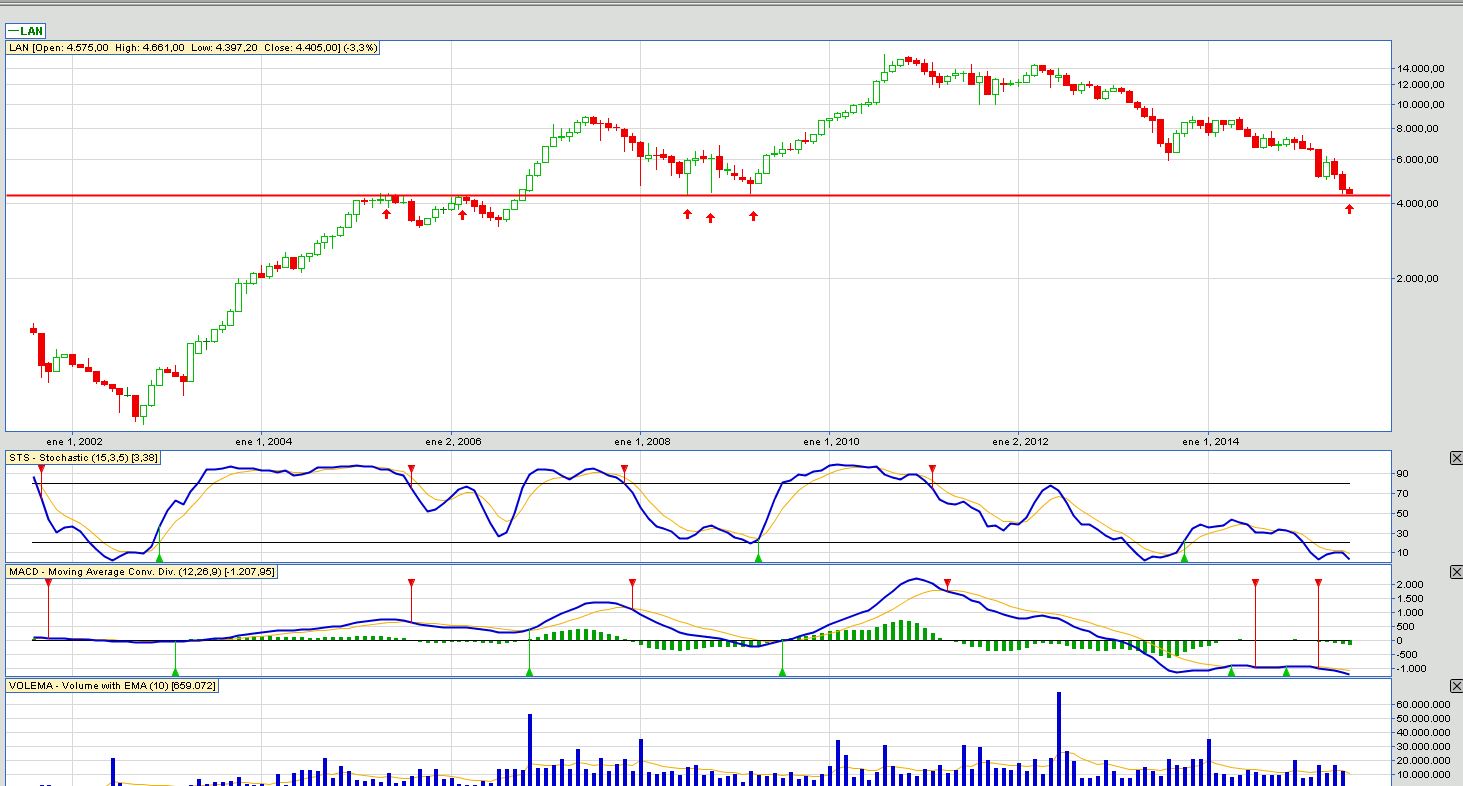Close the MACD indicator panel
Viewport: 1463px width, 786px height.
pyautogui.click(x=1455, y=572)
